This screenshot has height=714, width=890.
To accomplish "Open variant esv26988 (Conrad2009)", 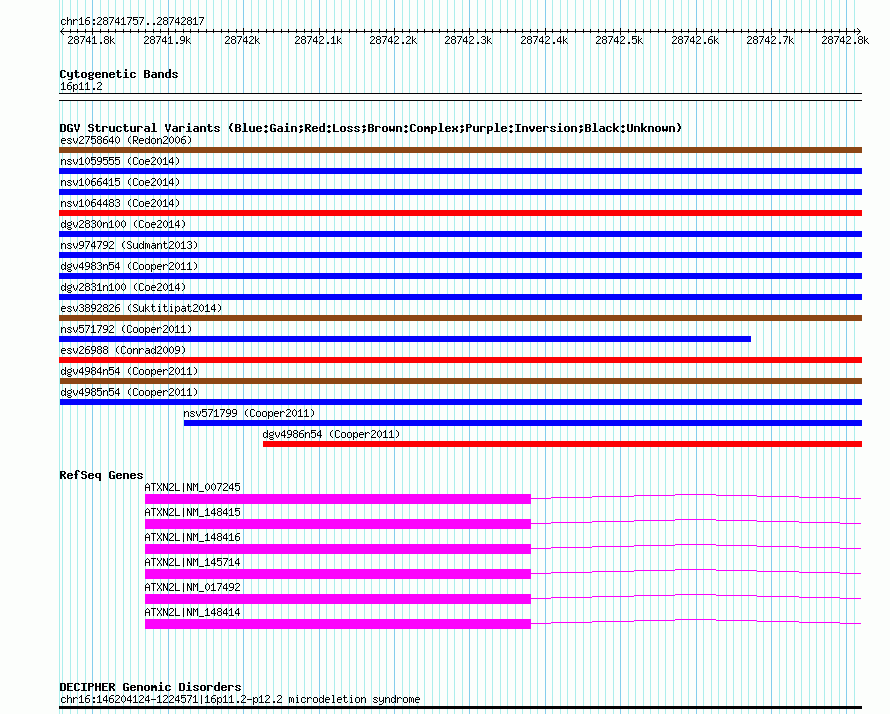I will click(x=123, y=350).
